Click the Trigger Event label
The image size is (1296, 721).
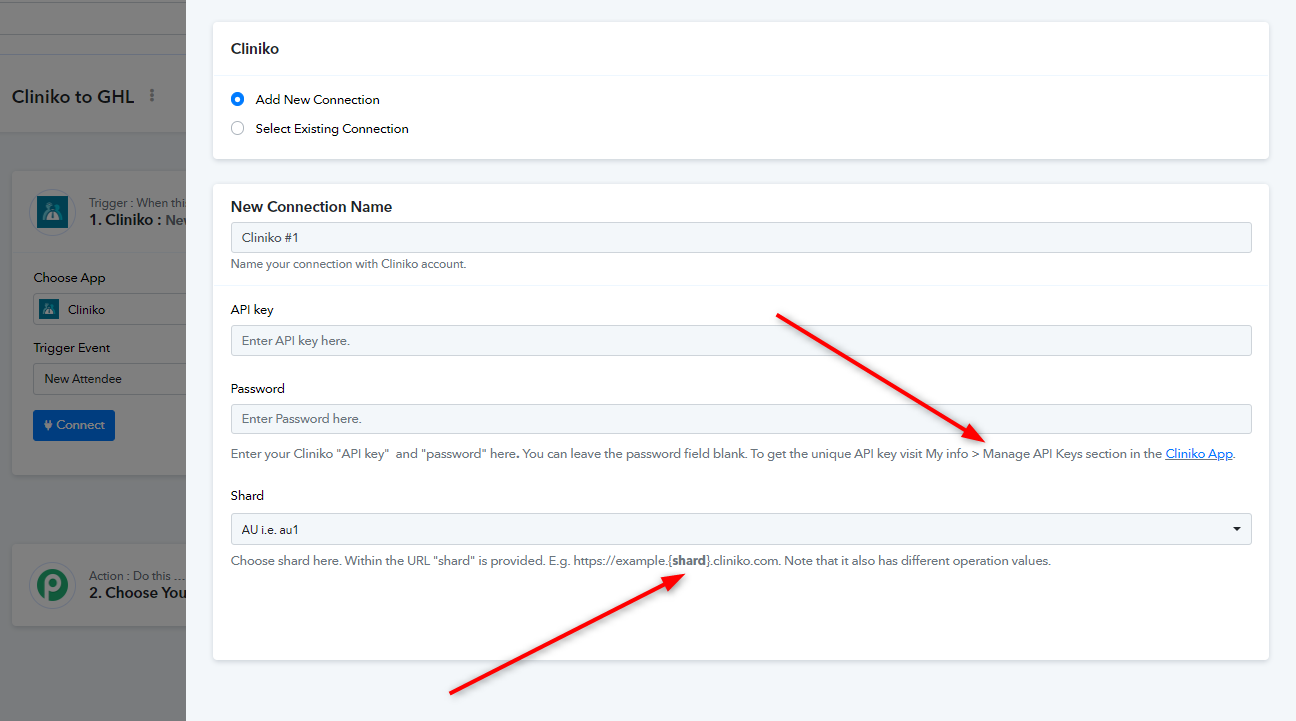coord(72,348)
